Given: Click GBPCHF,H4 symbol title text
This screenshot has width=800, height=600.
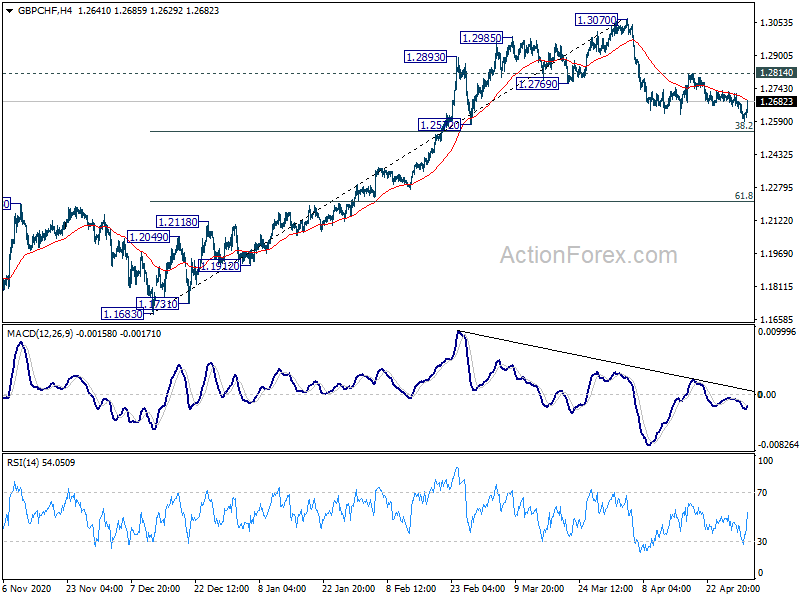Looking at the screenshot, I should point(45,11).
